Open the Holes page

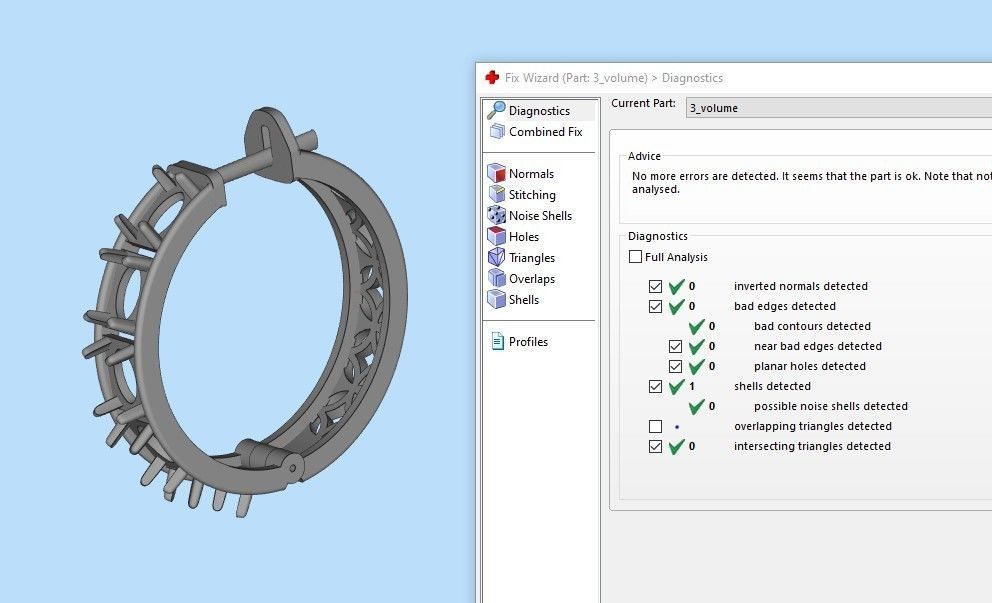(524, 236)
